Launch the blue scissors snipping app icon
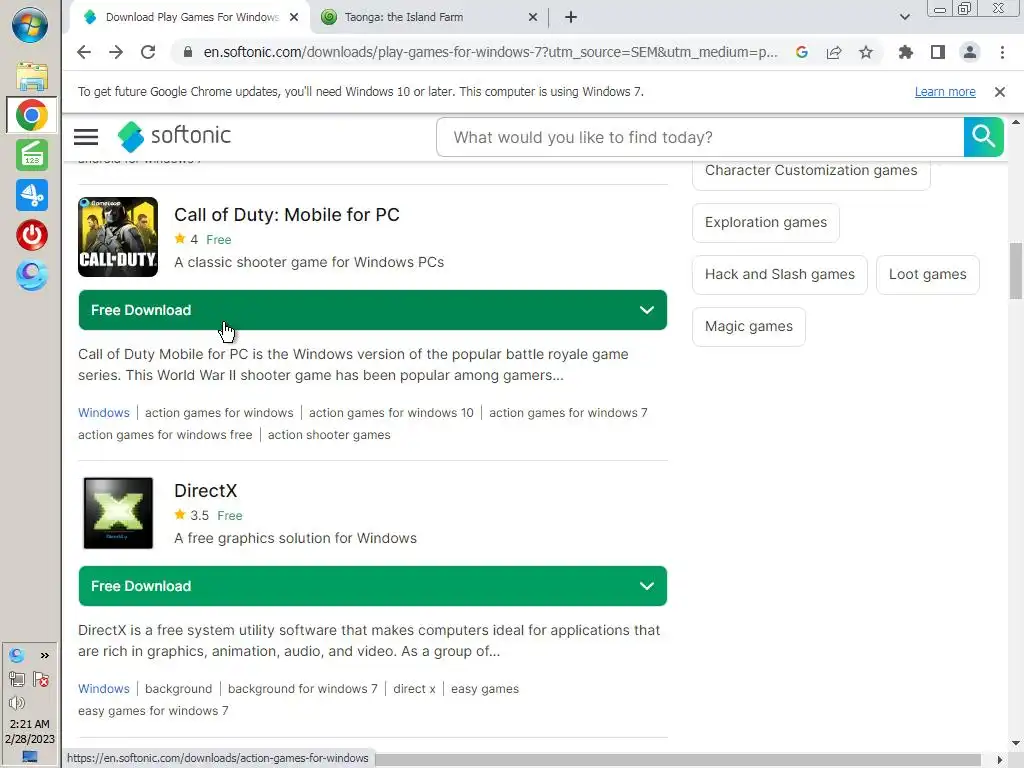The image size is (1024, 768). tap(31, 195)
